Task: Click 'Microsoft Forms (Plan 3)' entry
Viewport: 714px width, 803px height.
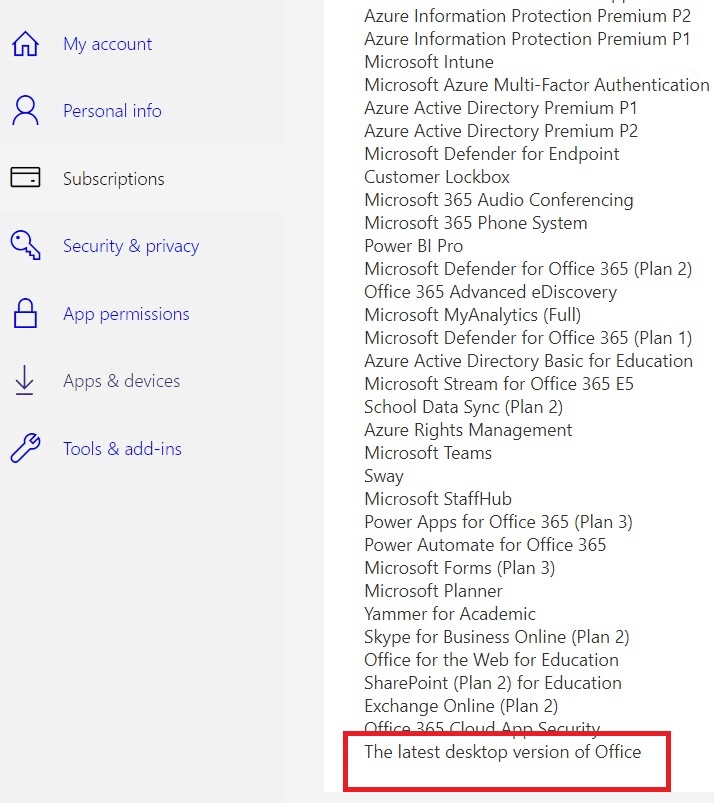Action: (459, 568)
